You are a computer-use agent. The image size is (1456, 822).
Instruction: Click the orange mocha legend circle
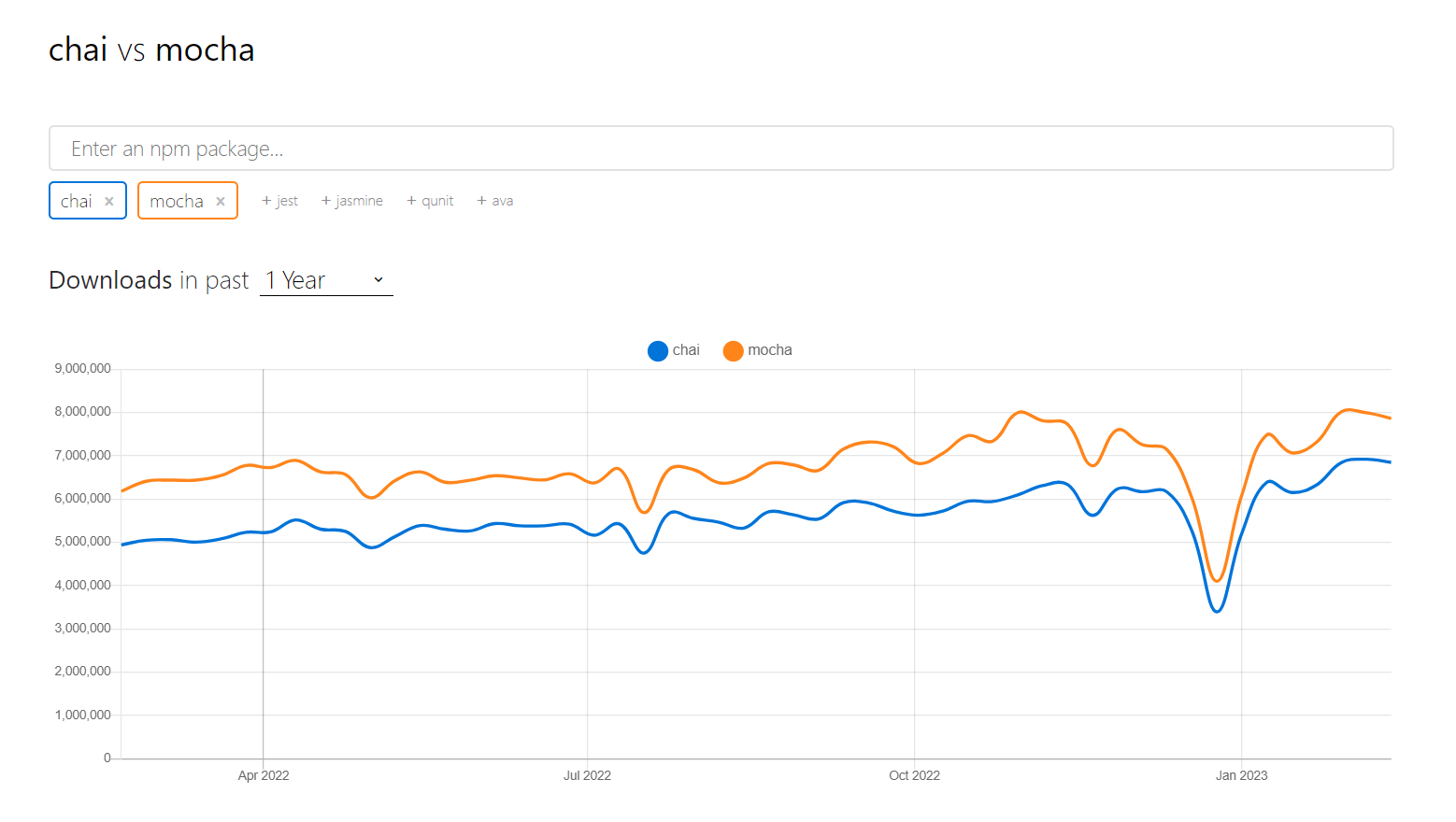[733, 350]
